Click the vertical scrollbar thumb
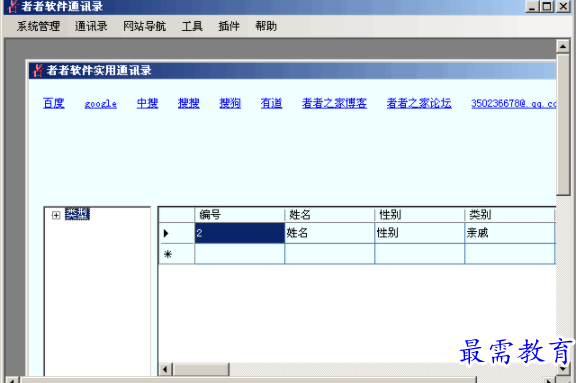This screenshot has height=383, width=581. [563, 124]
